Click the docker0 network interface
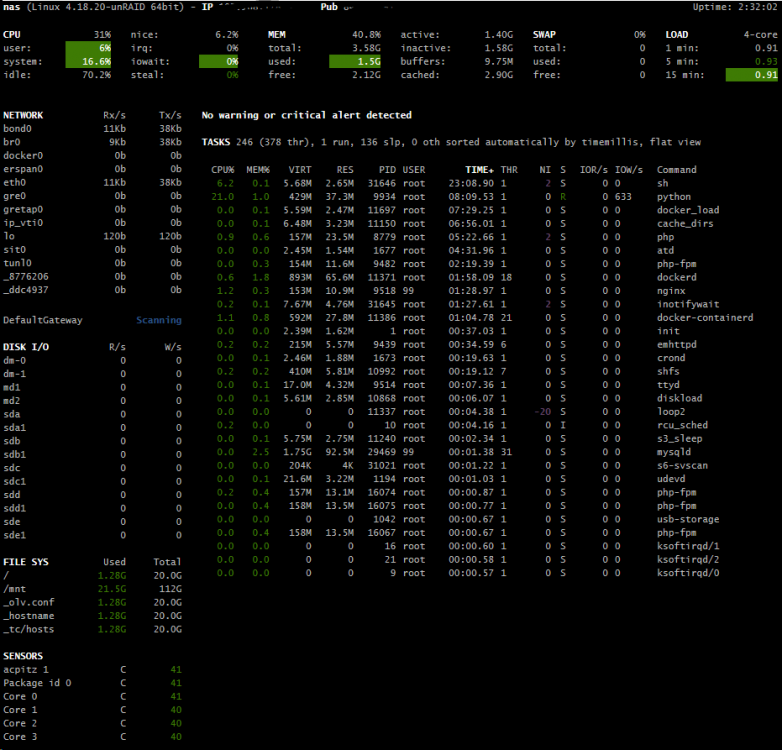 (x=23, y=156)
